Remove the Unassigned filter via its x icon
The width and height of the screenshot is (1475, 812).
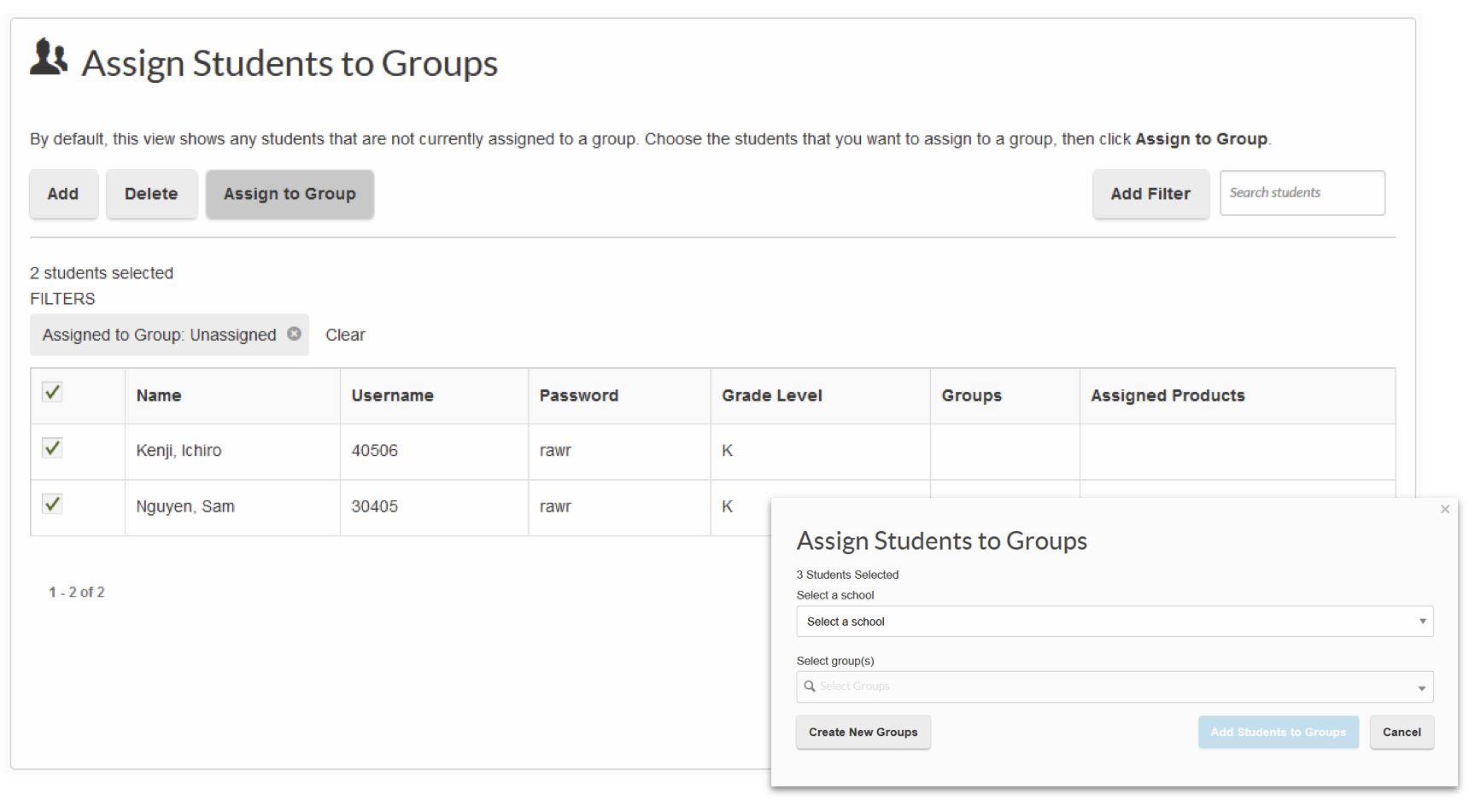pyautogui.click(x=294, y=335)
